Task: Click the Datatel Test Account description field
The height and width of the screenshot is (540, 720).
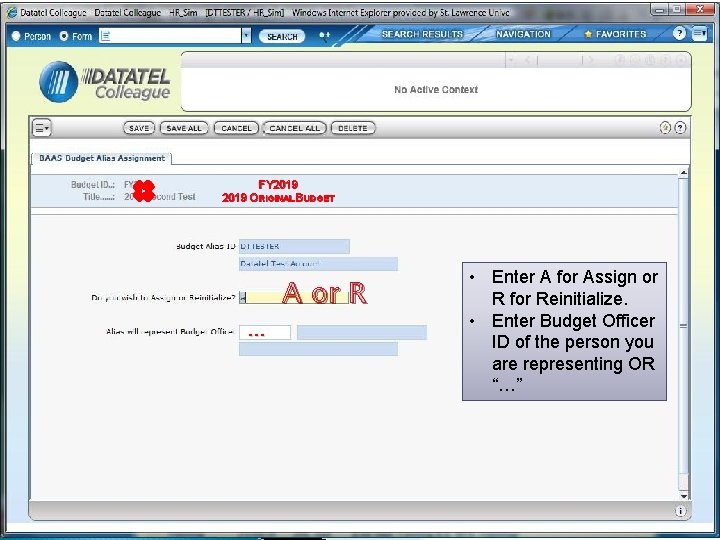Action: [x=318, y=264]
